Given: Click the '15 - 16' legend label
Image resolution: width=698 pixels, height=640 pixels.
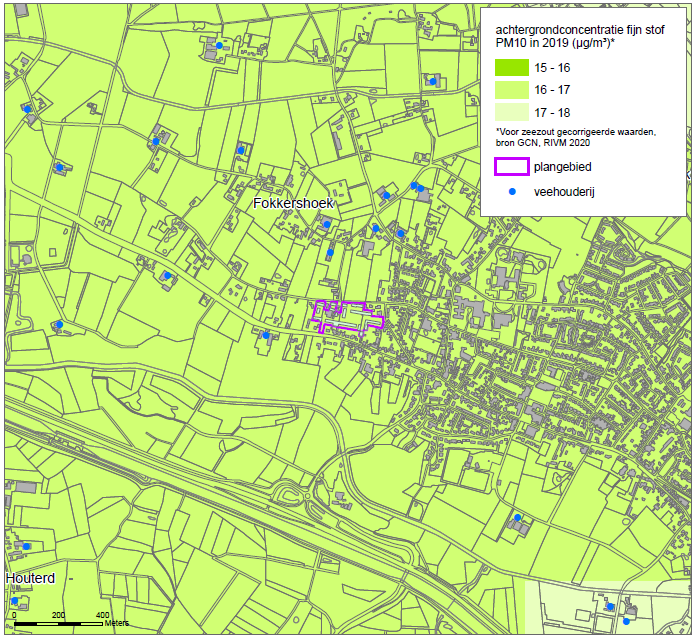Looking at the screenshot, I should click(x=552, y=68).
